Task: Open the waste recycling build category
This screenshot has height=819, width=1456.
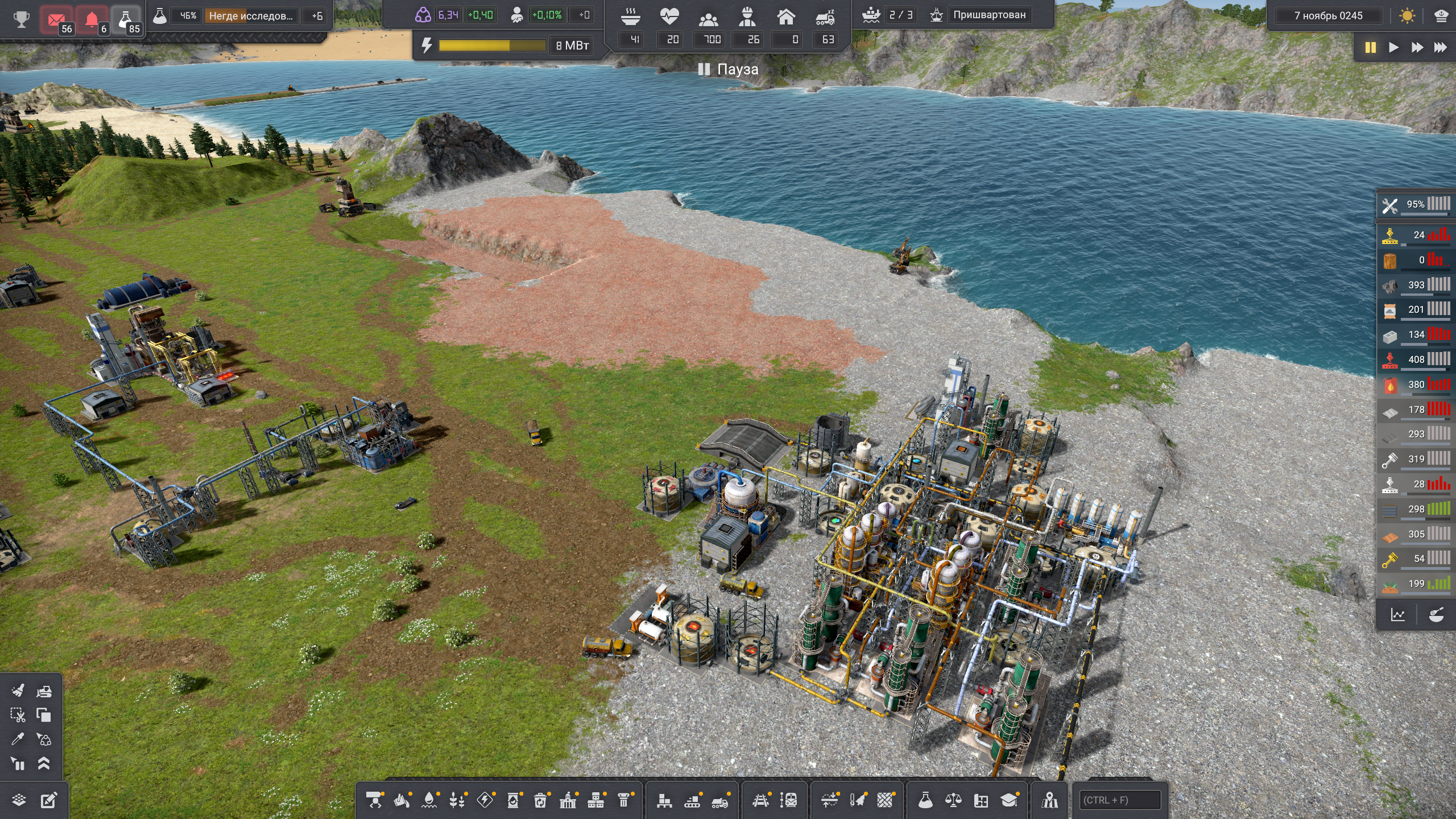Action: tap(540, 800)
